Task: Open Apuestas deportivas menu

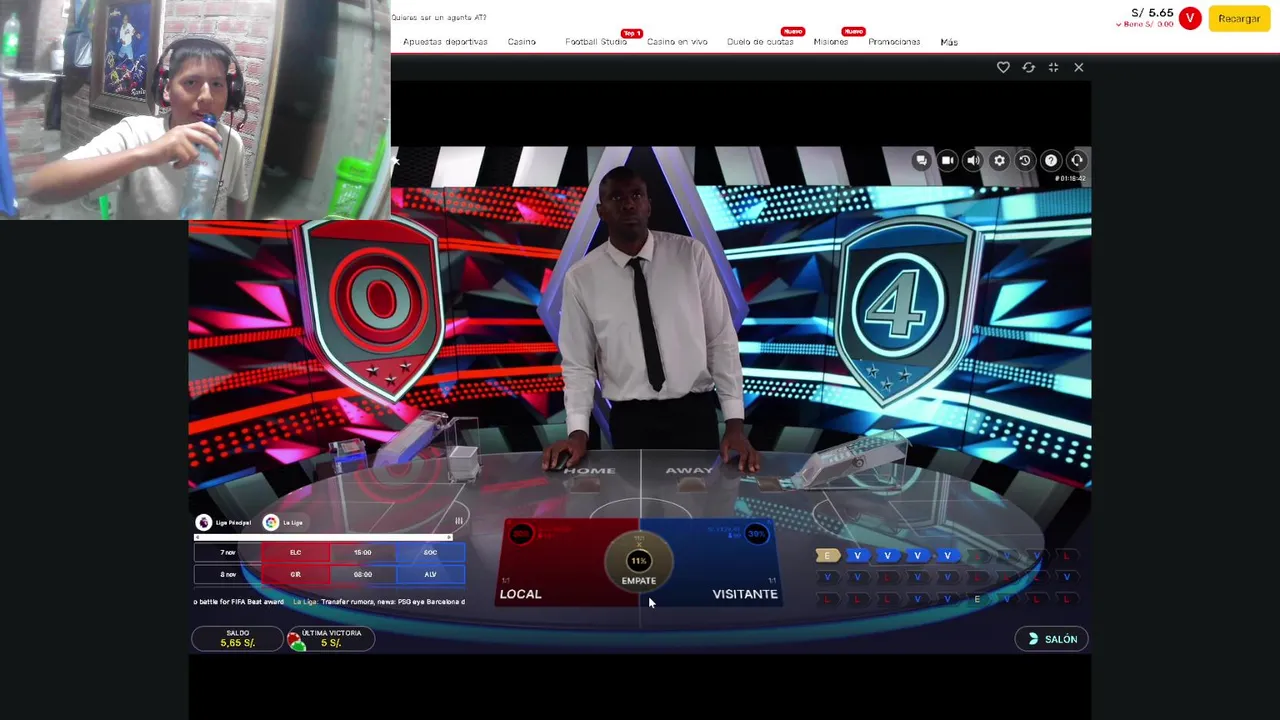Action: point(445,42)
